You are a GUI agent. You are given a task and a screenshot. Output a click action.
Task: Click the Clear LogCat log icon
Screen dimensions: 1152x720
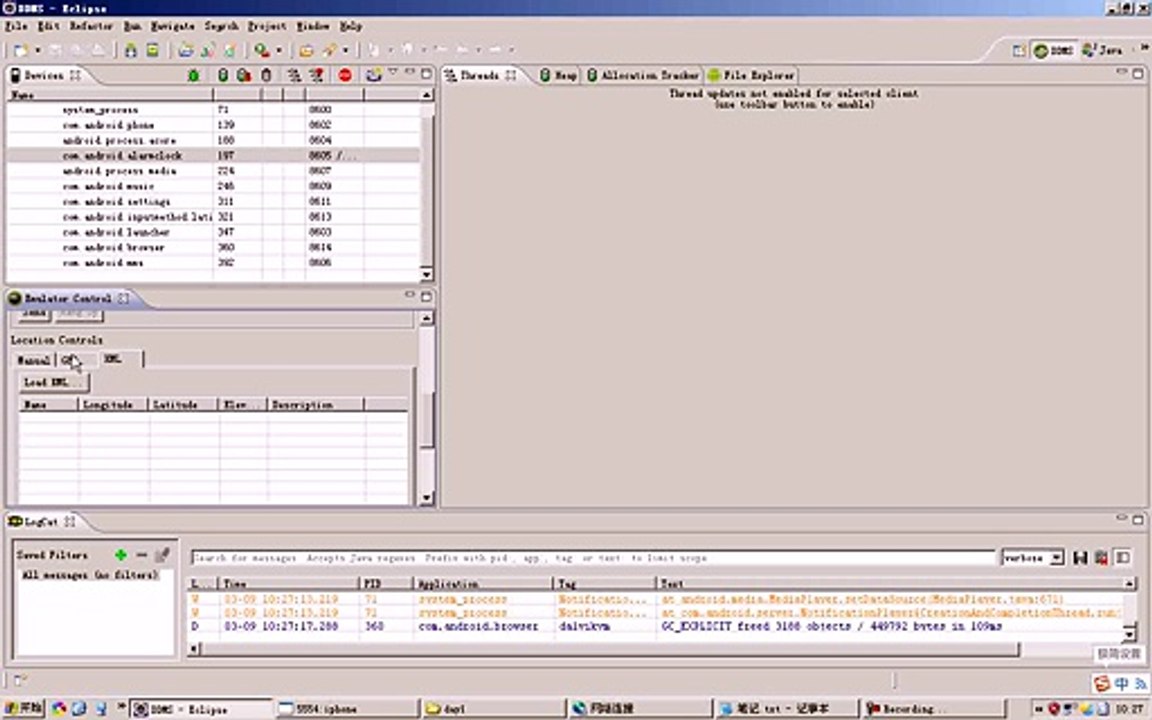[x=1101, y=558]
